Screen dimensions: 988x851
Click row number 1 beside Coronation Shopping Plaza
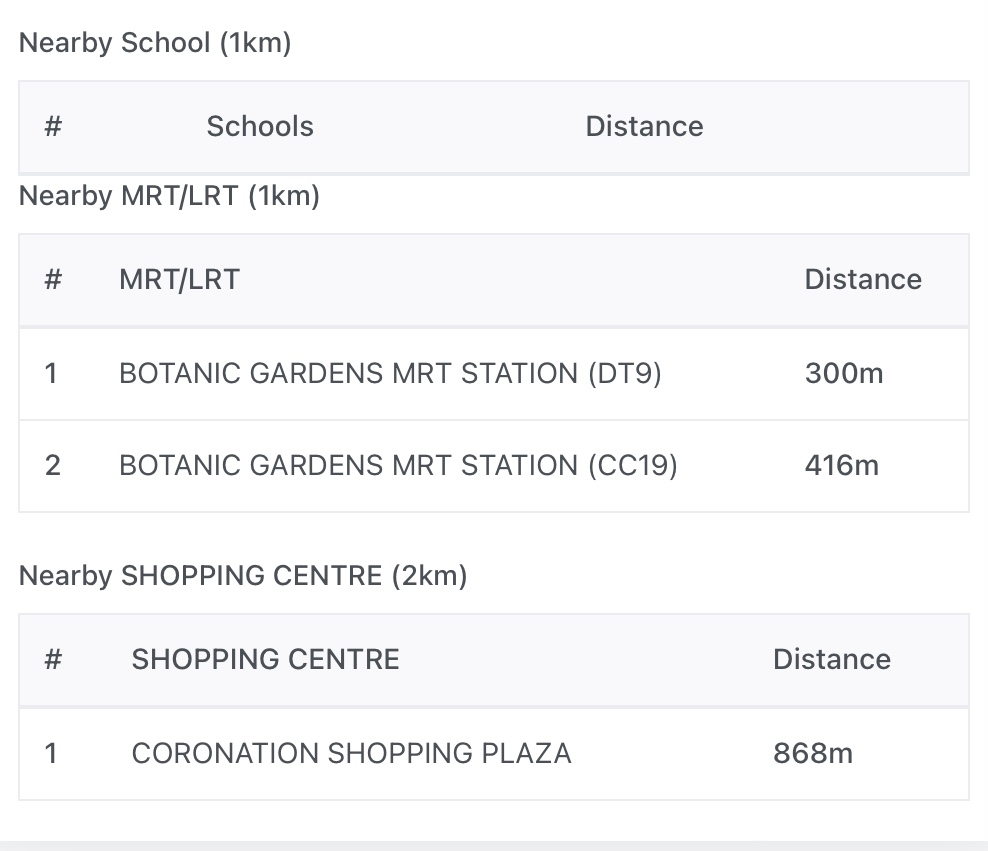51,754
